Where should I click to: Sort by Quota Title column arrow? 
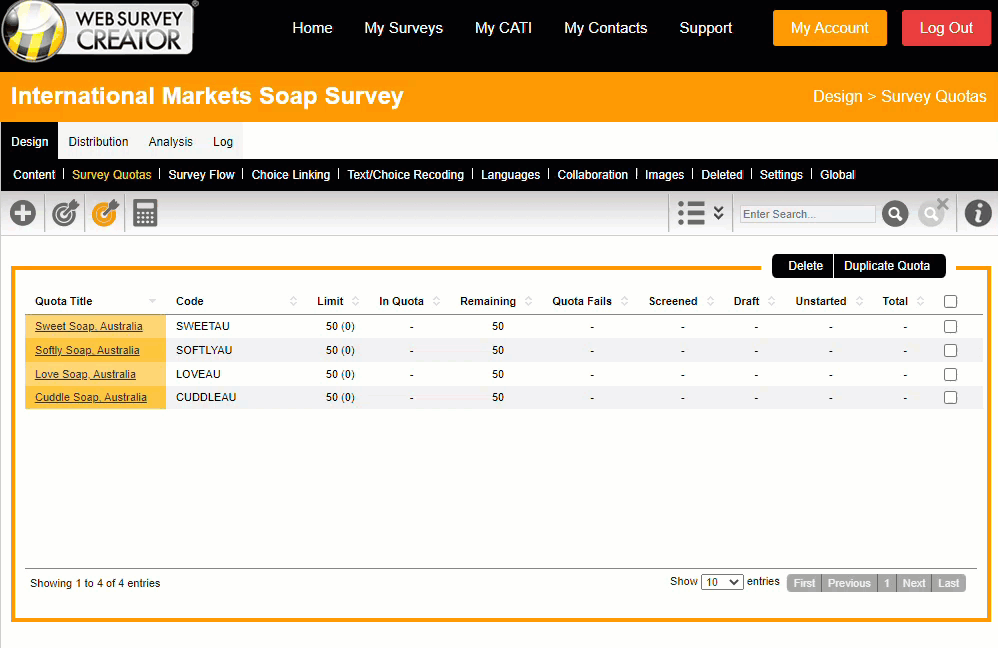click(152, 301)
